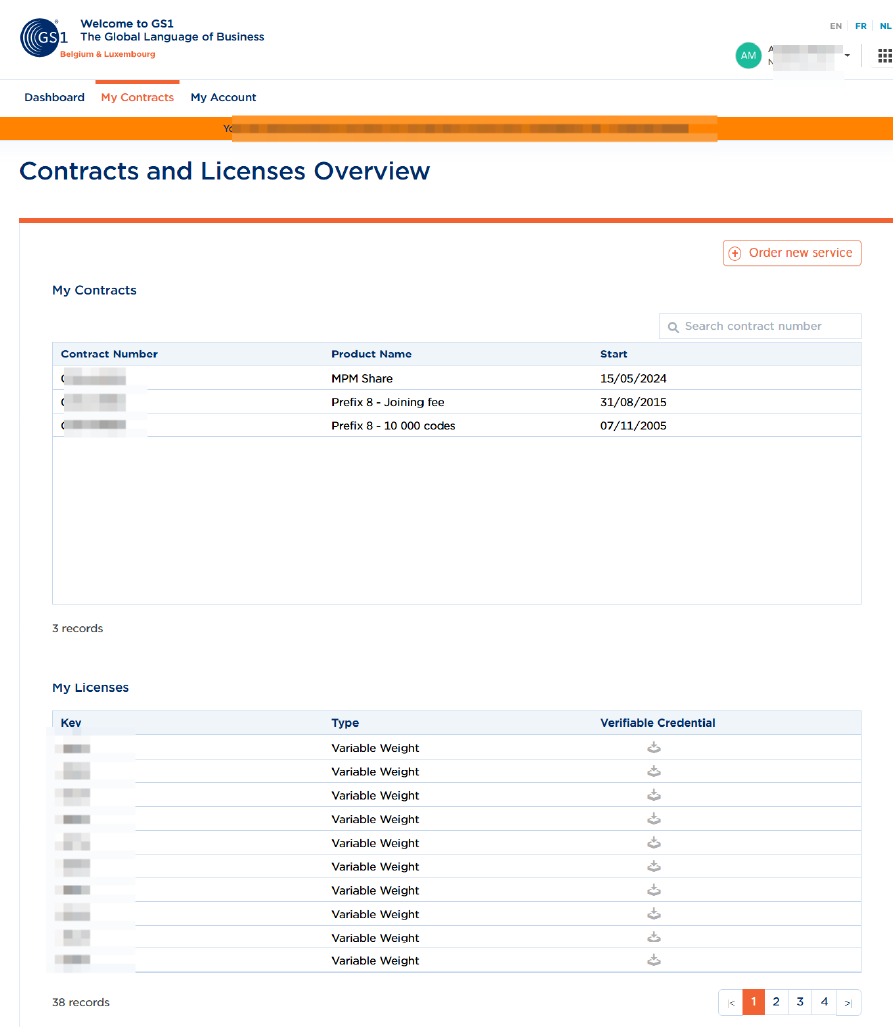Click the 38 records count
893x1027 pixels.
pos(81,1003)
